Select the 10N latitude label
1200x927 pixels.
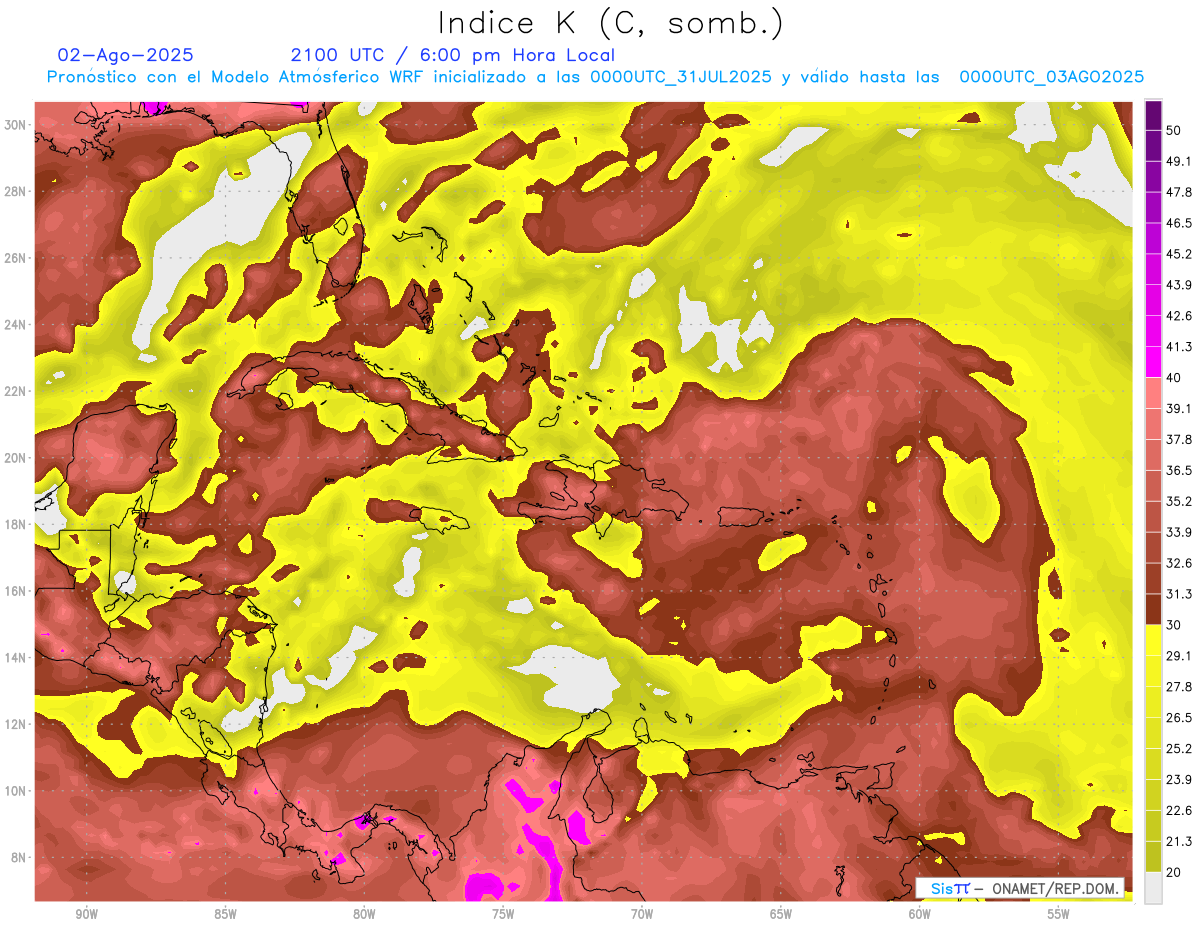coord(17,791)
